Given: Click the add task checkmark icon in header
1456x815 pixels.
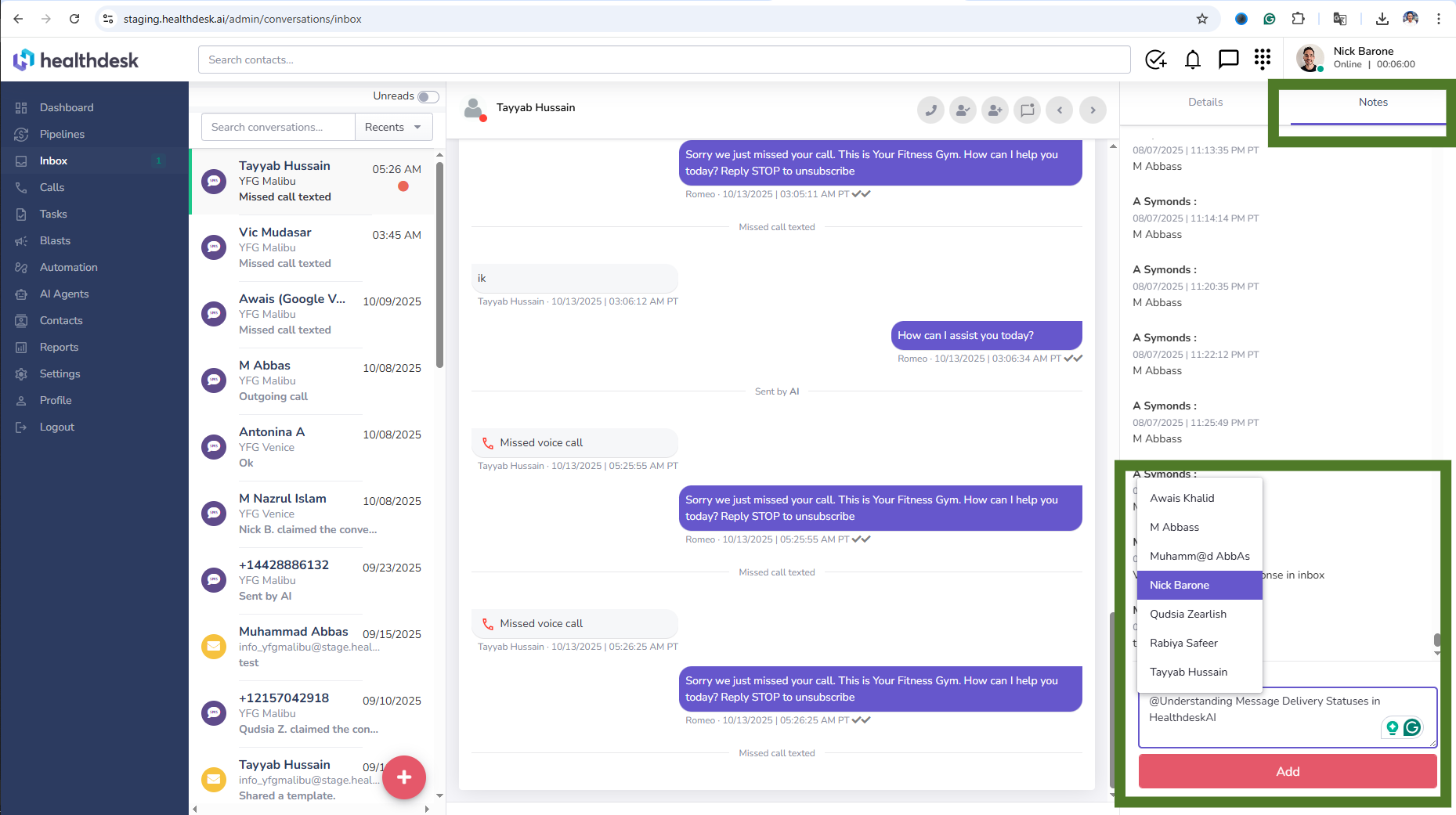Looking at the screenshot, I should tap(1156, 60).
